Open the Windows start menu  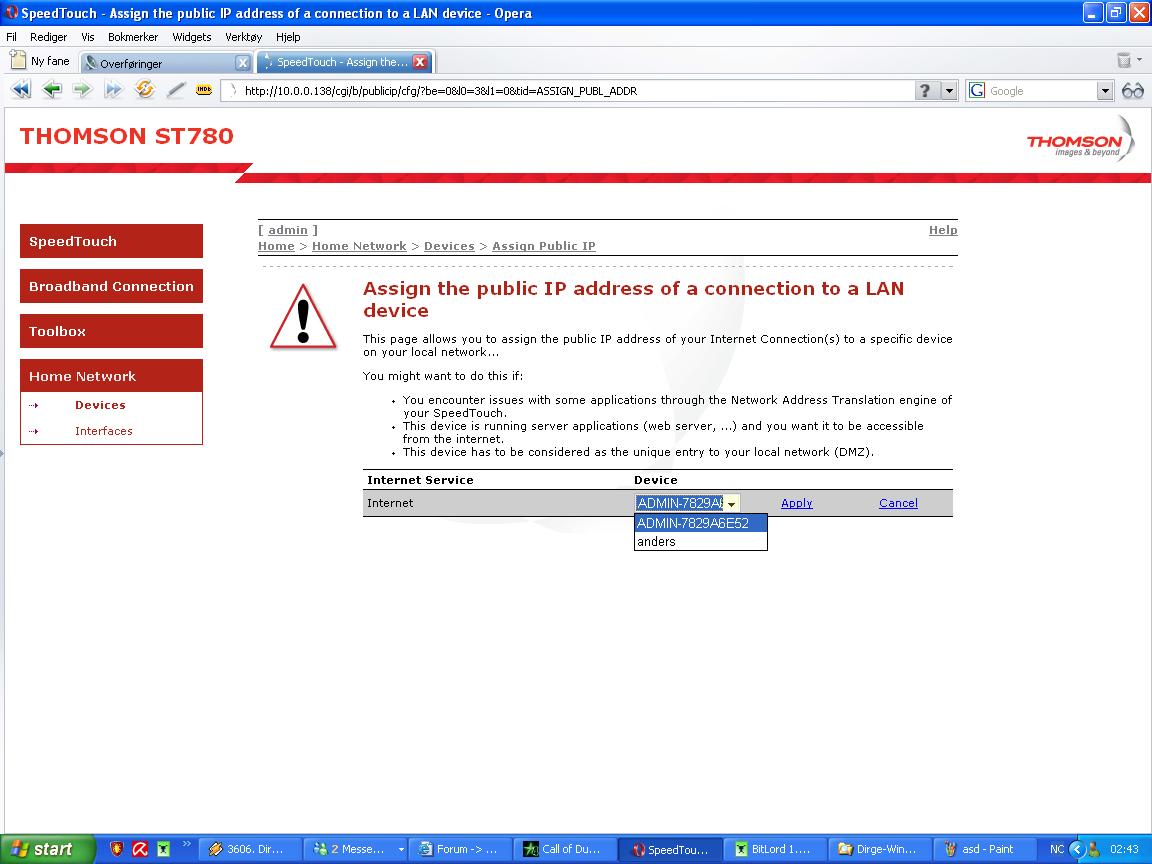(48, 849)
